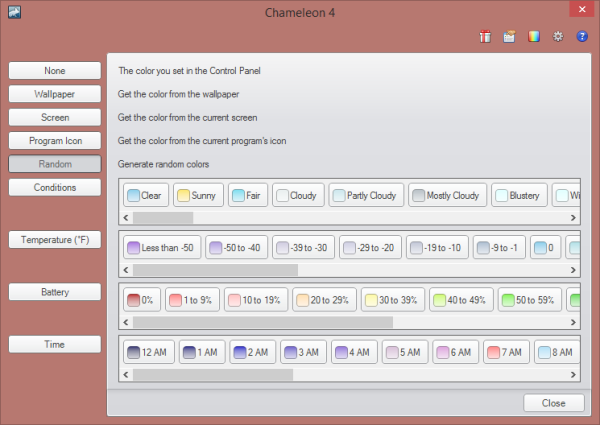Click right arrow of weather conditions scrollbar
The image size is (600, 425).
pyautogui.click(x=573, y=218)
